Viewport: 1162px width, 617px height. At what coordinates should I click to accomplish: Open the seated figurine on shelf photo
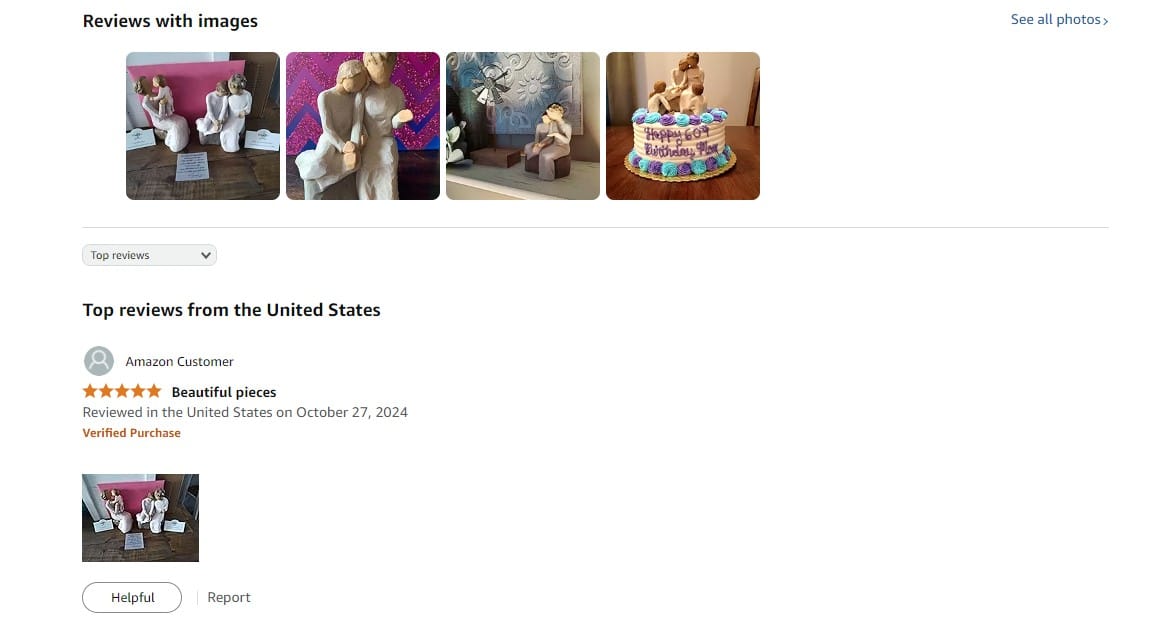[x=523, y=126]
